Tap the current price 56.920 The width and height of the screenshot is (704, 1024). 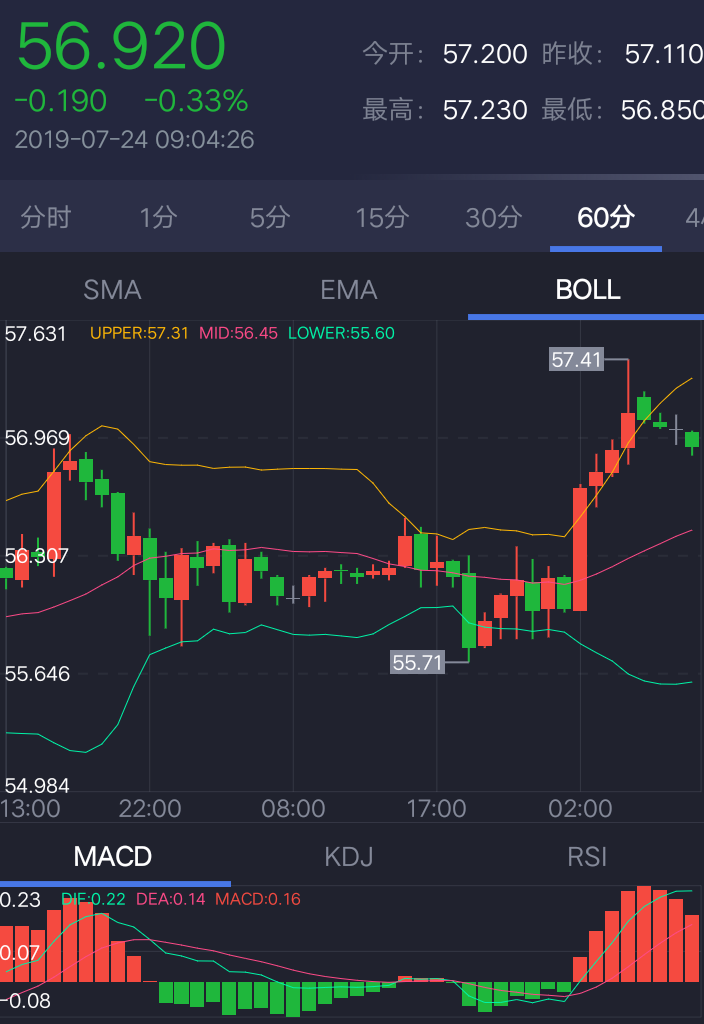click(122, 47)
